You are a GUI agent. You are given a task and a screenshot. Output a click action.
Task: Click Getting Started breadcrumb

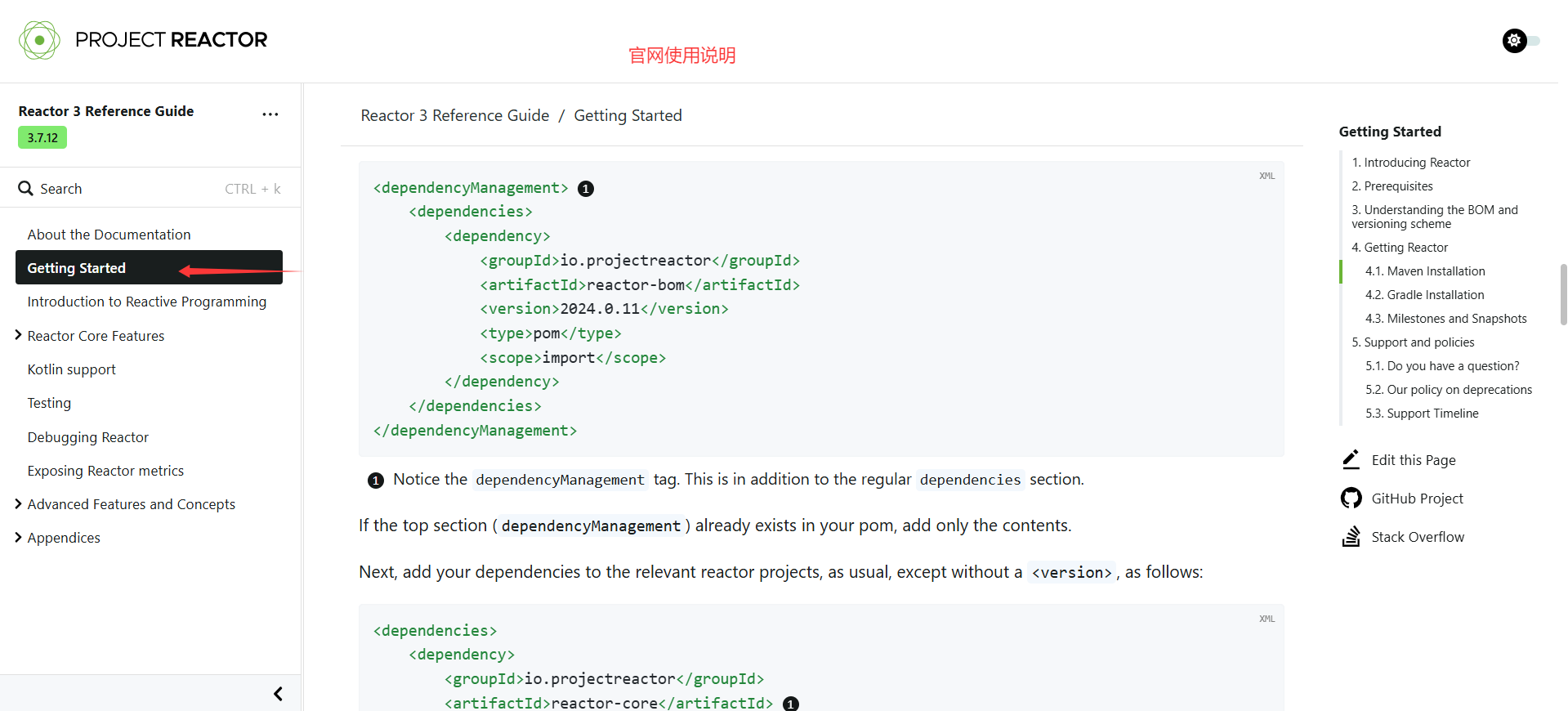point(628,115)
